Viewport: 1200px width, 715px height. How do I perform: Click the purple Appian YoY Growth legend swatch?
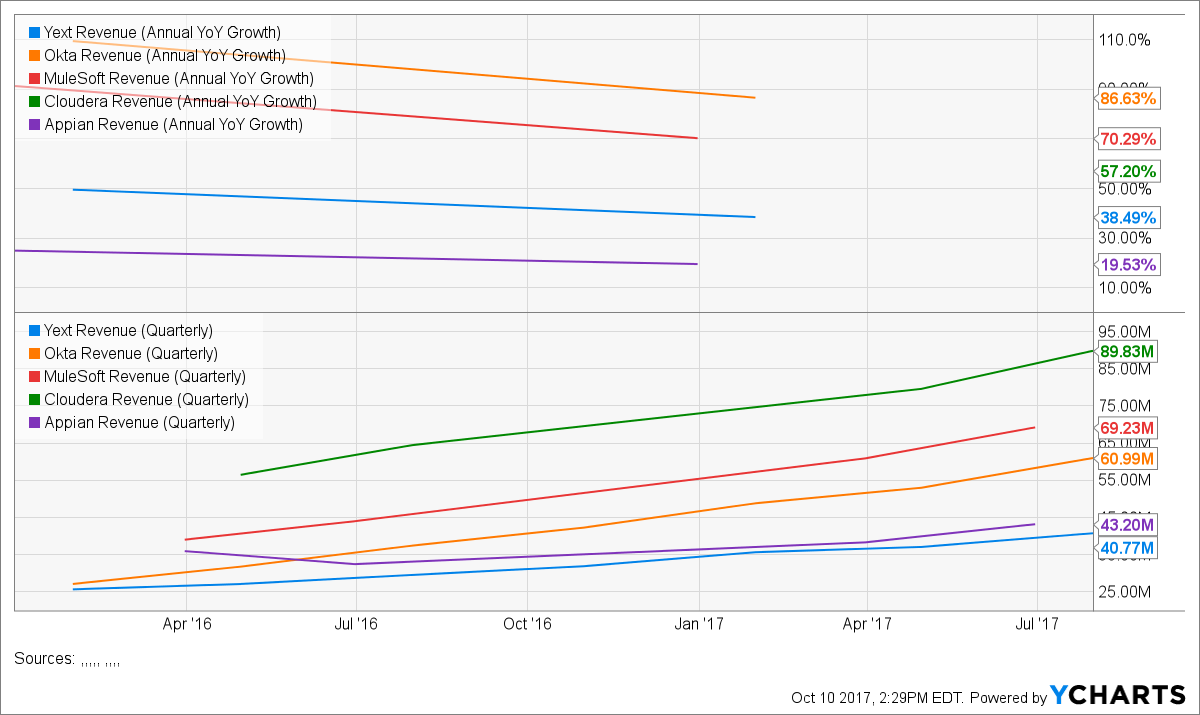point(35,125)
